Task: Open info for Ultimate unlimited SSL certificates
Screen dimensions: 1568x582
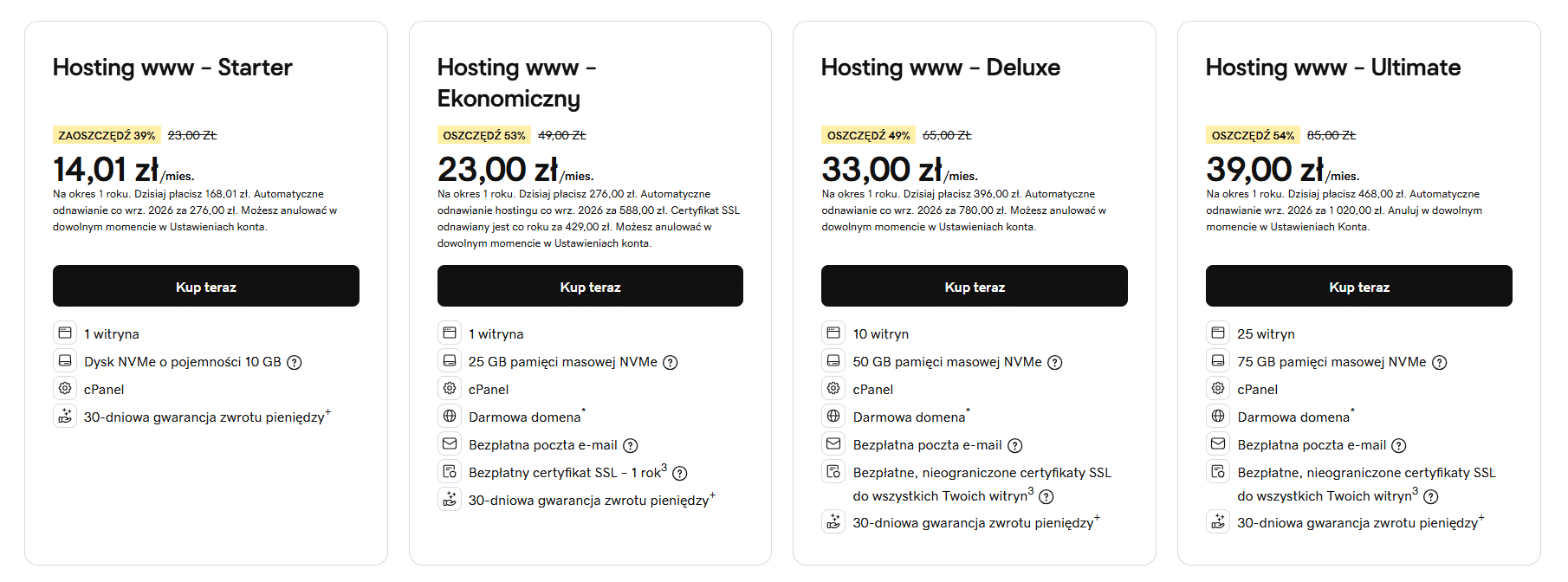Action: point(1431,497)
